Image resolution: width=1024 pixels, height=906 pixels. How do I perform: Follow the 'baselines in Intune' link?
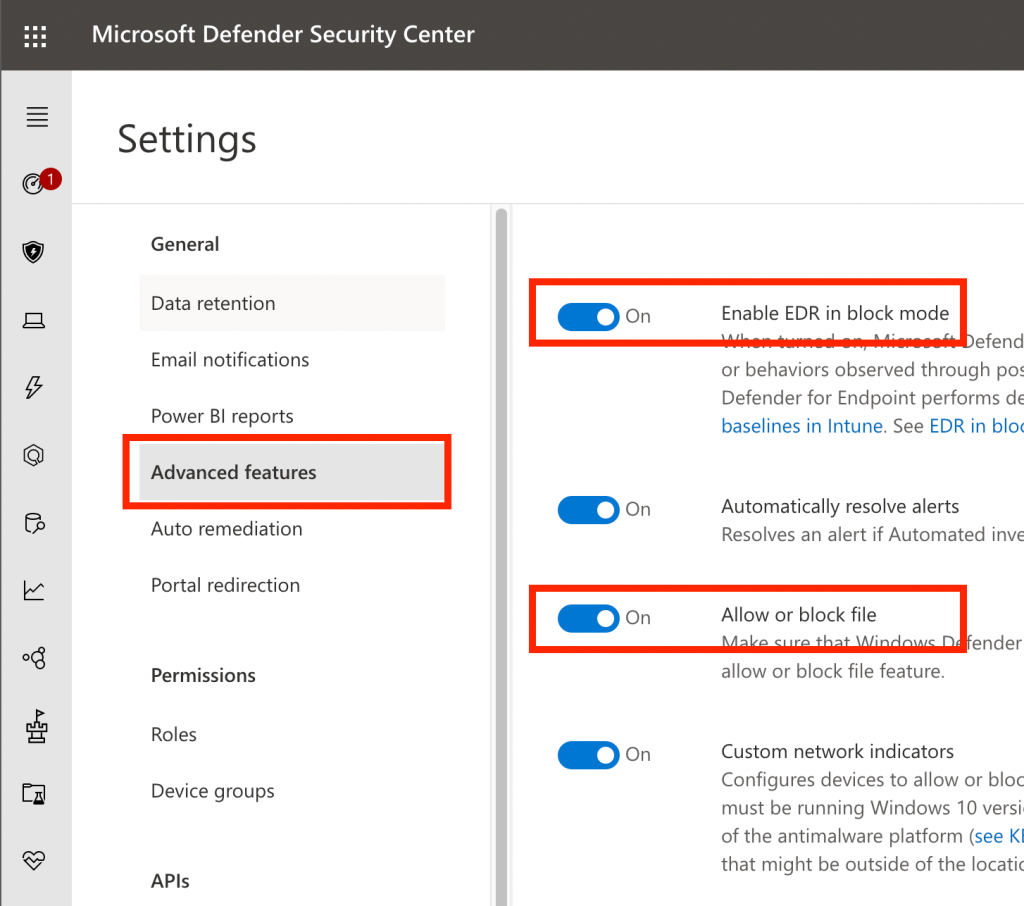[x=802, y=426]
